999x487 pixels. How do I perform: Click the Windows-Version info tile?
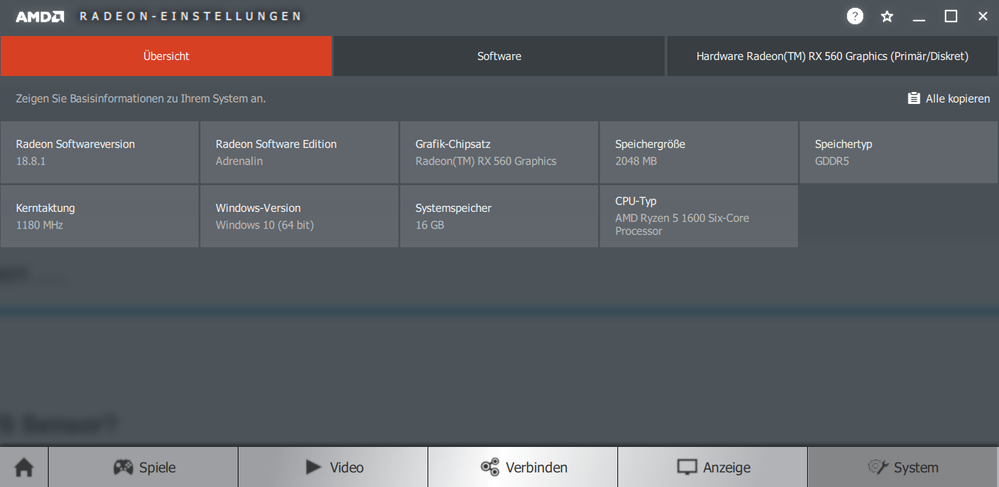tap(299, 216)
